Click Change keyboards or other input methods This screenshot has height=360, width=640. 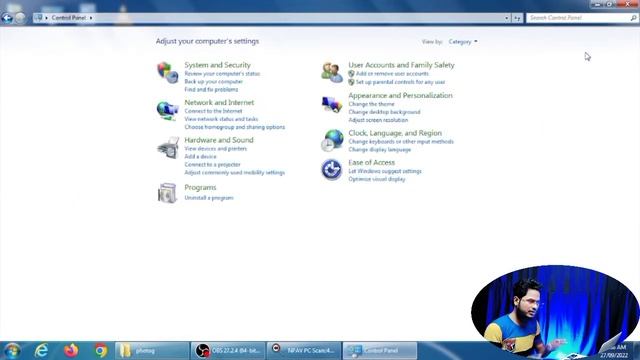401,142
